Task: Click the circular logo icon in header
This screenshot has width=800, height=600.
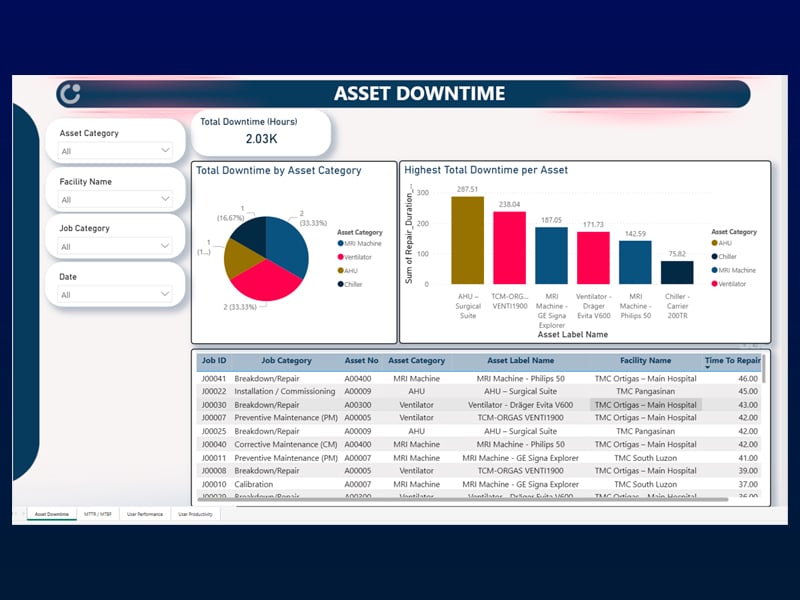Action: (70, 94)
